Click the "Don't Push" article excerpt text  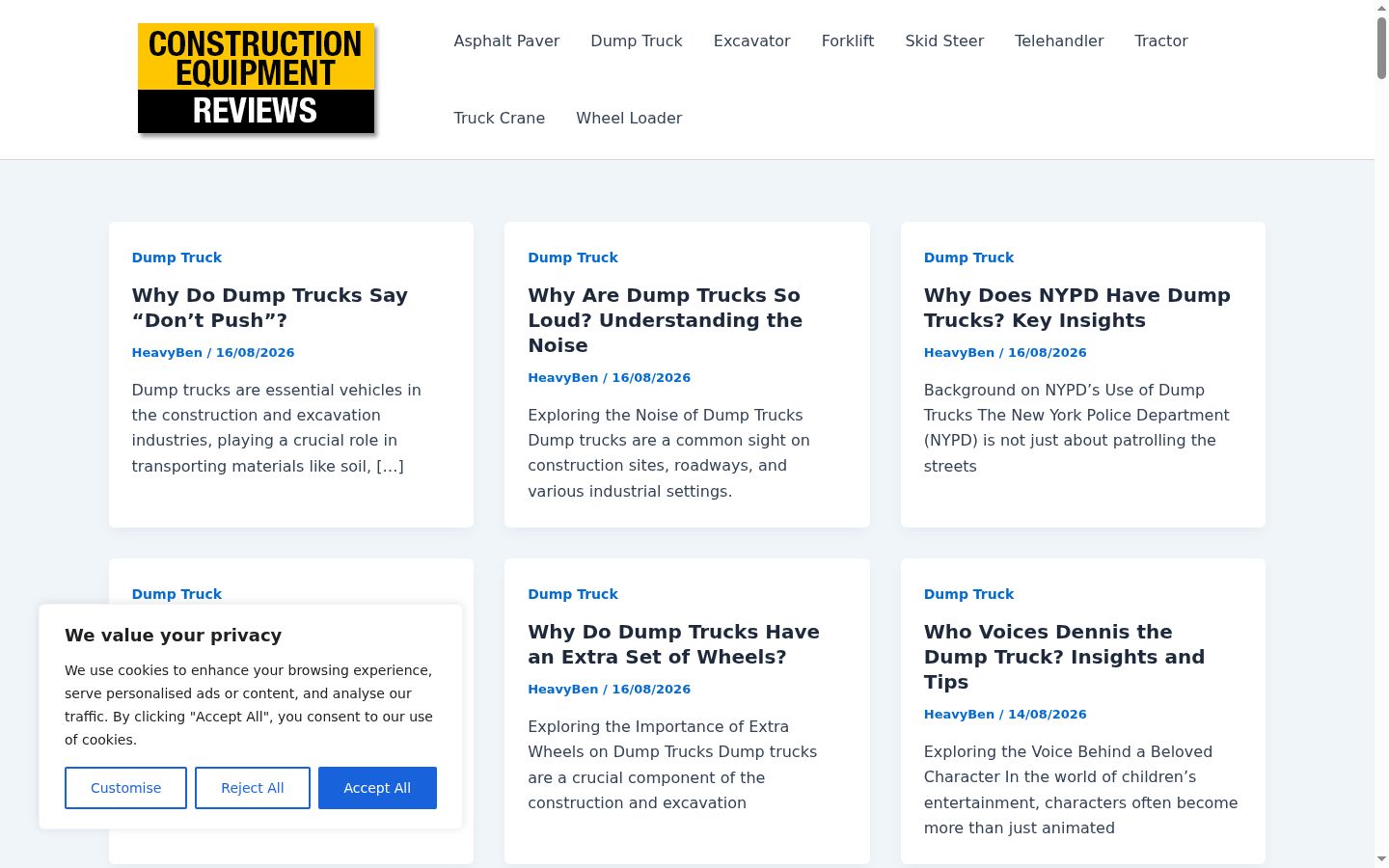pyautogui.click(x=277, y=428)
